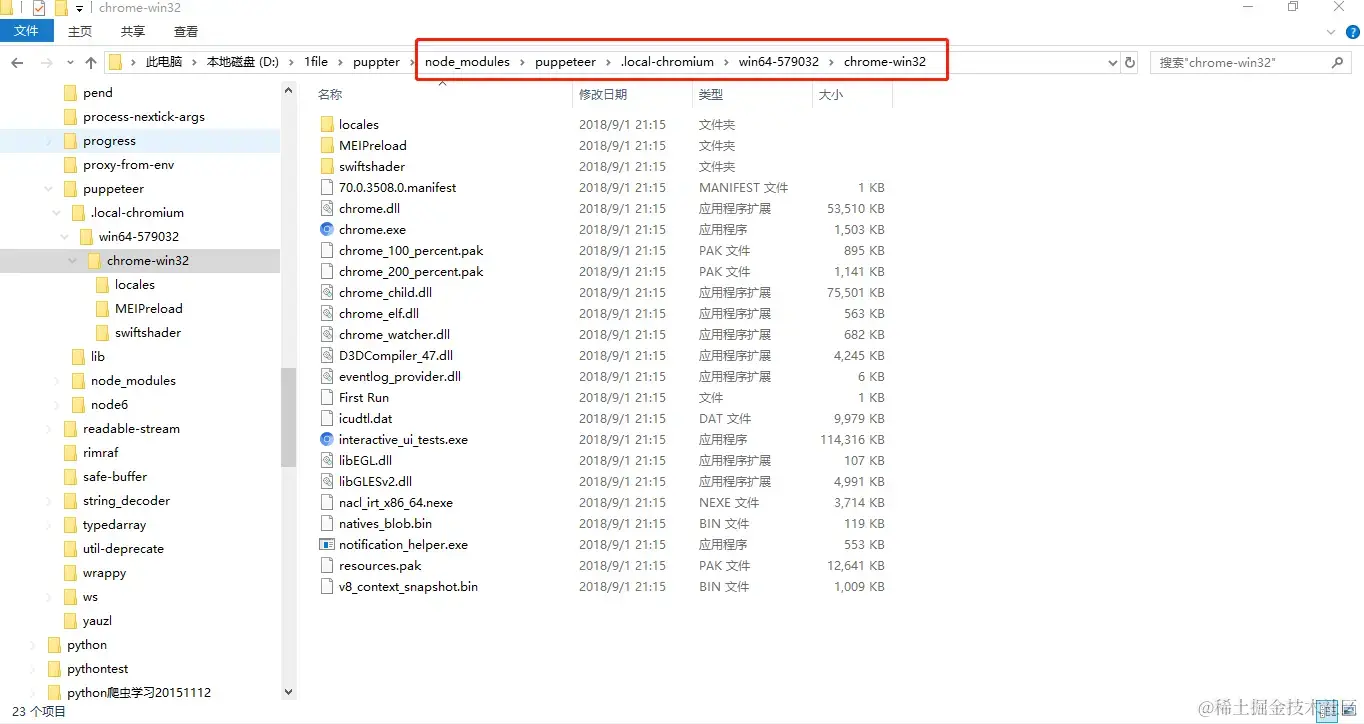Image resolution: width=1364 pixels, height=724 pixels.
Task: Switch to the 共享 ribbon tab
Action: point(132,32)
